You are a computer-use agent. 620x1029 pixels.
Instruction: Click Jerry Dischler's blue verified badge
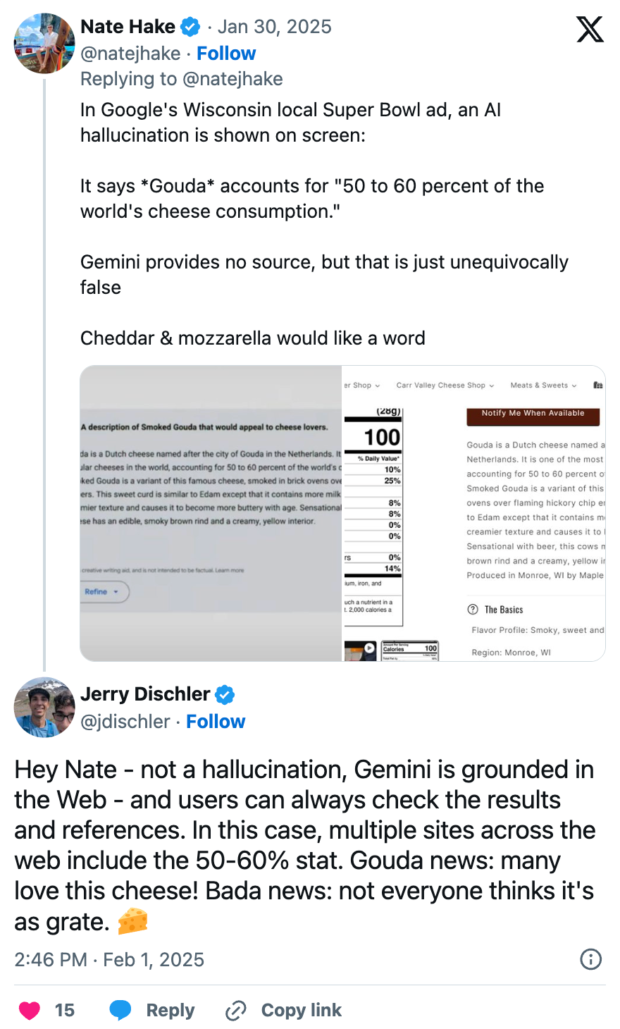227,694
